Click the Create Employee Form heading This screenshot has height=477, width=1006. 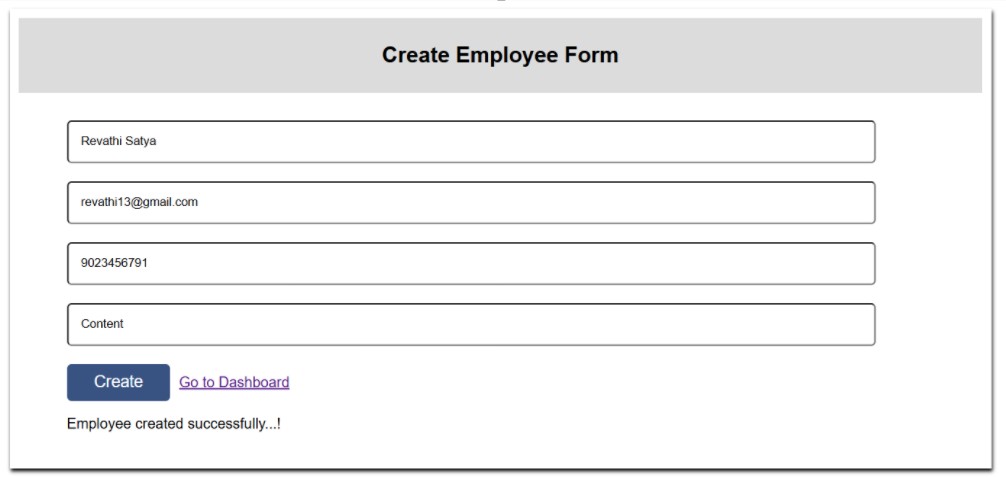[500, 55]
